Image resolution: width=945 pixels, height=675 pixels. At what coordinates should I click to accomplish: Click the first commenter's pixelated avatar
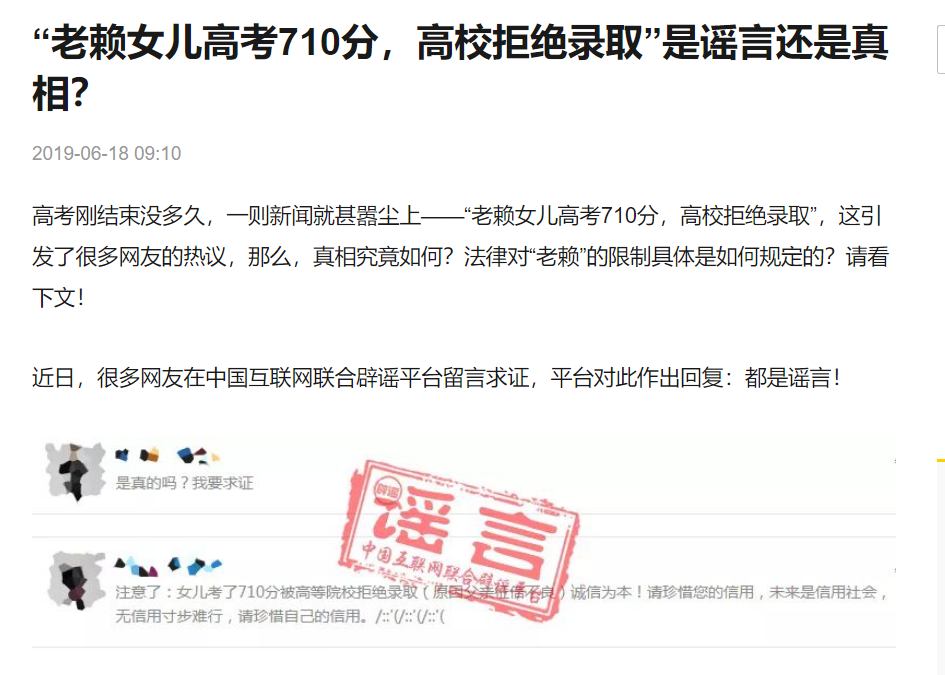[x=76, y=472]
